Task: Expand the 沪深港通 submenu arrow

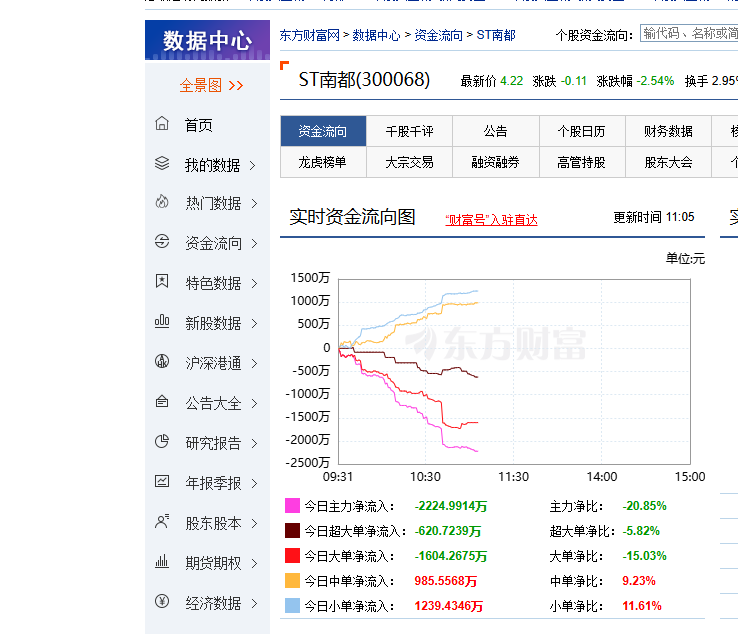Action: pos(254,363)
